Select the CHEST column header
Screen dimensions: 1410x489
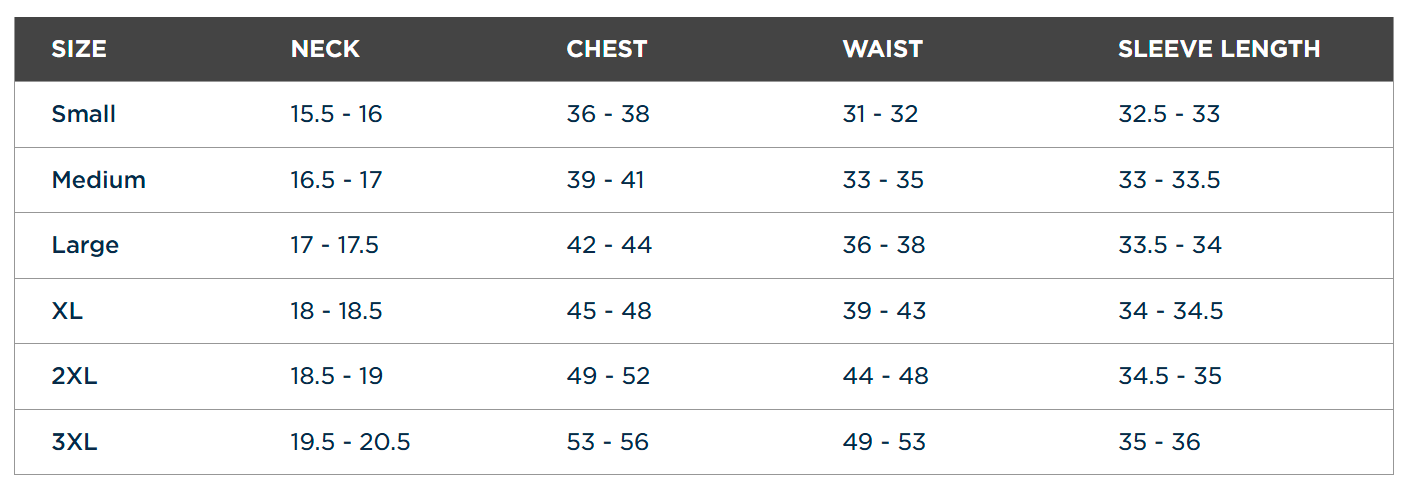(607, 49)
